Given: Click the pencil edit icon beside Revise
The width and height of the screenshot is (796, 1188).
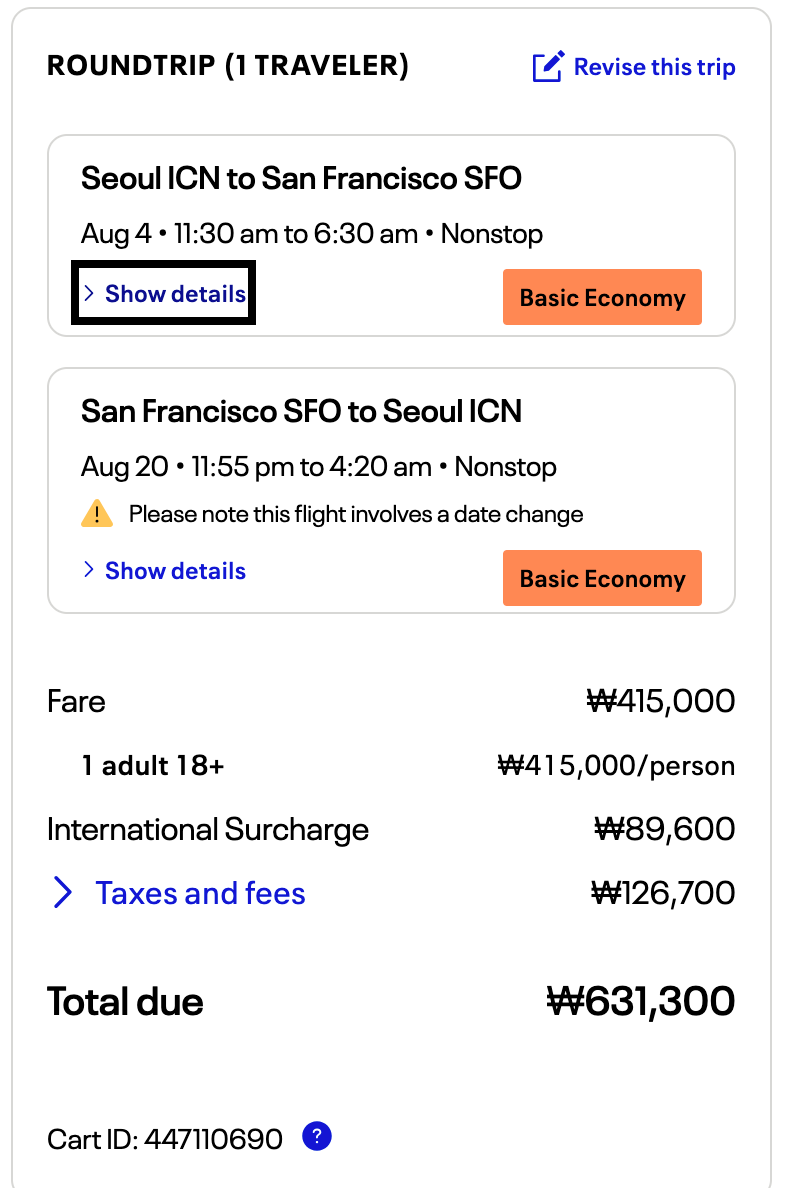Looking at the screenshot, I should pyautogui.click(x=548, y=67).
